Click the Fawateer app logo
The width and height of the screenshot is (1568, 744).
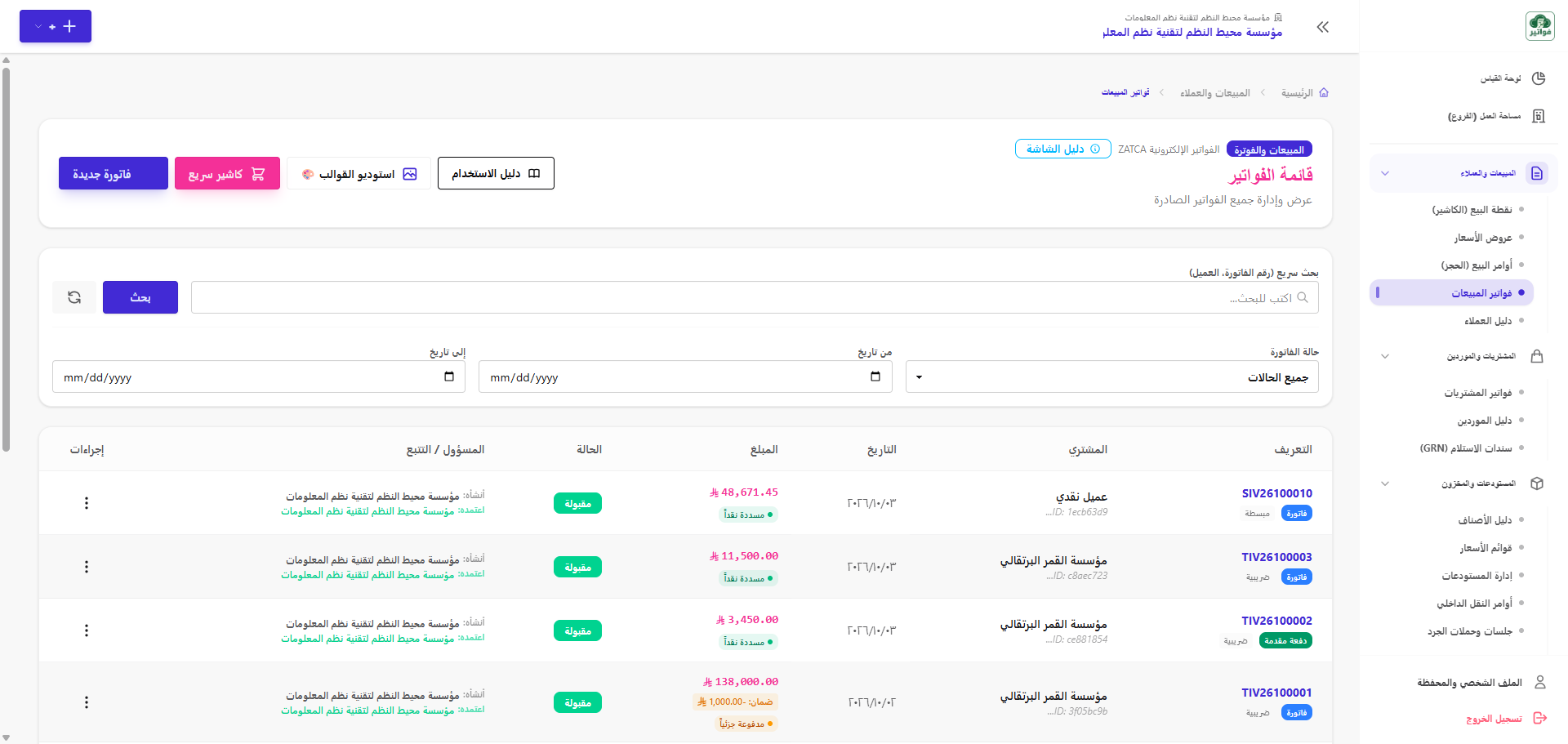1539,26
